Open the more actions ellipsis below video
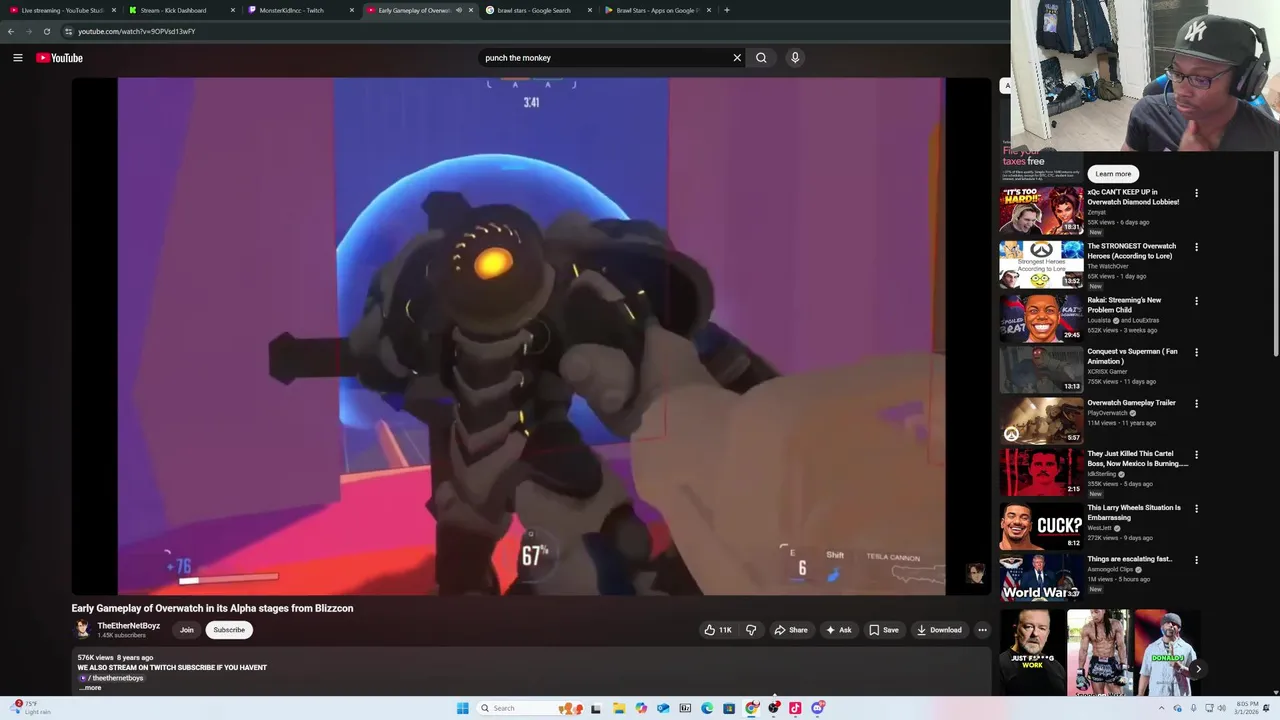 pos(982,630)
